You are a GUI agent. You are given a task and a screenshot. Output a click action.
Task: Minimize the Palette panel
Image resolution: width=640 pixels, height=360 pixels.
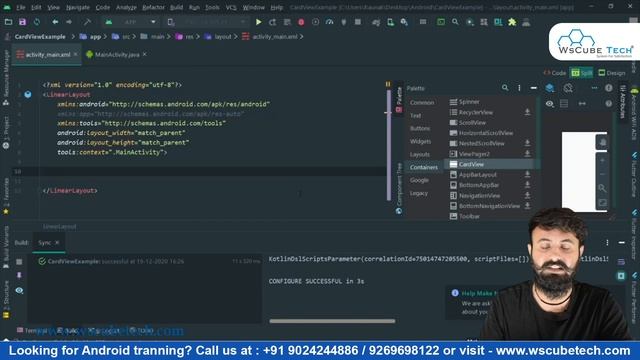click(x=533, y=88)
